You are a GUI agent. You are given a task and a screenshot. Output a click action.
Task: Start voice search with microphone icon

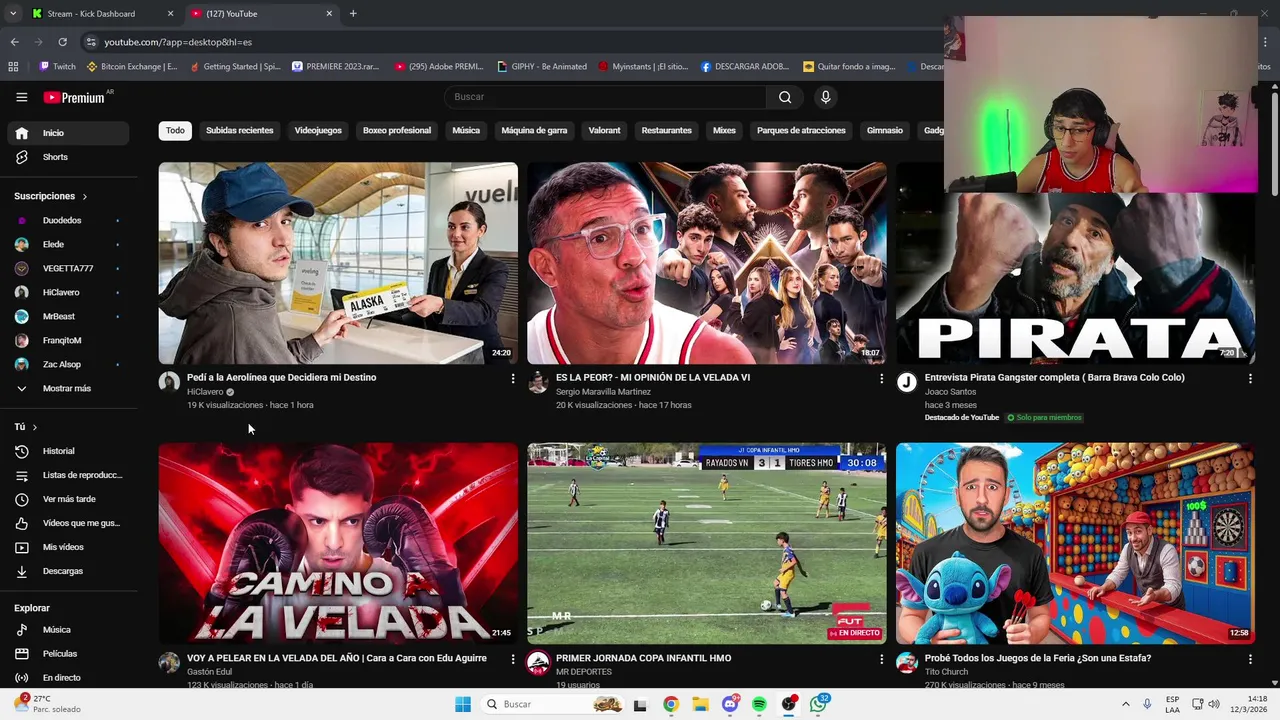pyautogui.click(x=825, y=97)
